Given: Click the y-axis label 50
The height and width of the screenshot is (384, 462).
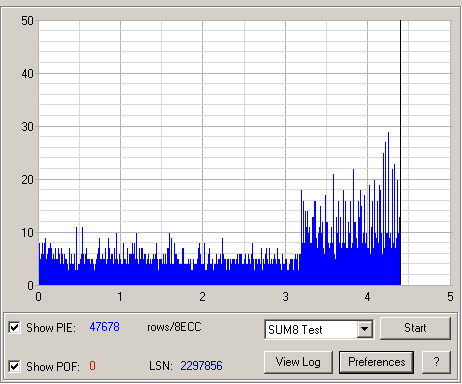Looking at the screenshot, I should (27, 21).
